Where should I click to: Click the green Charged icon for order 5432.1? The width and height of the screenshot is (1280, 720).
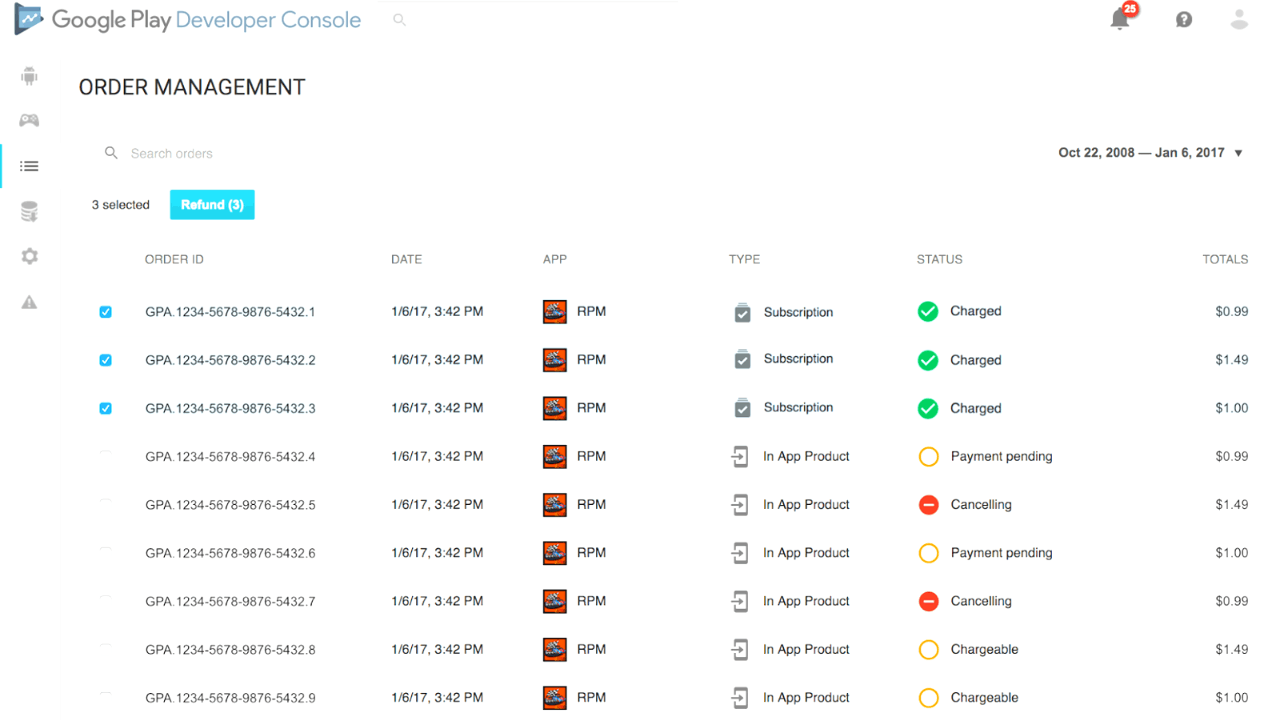click(928, 311)
